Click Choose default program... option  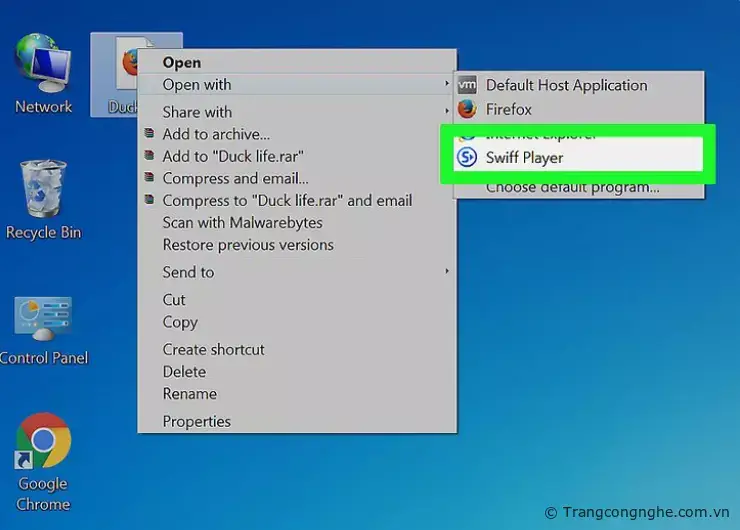click(572, 187)
